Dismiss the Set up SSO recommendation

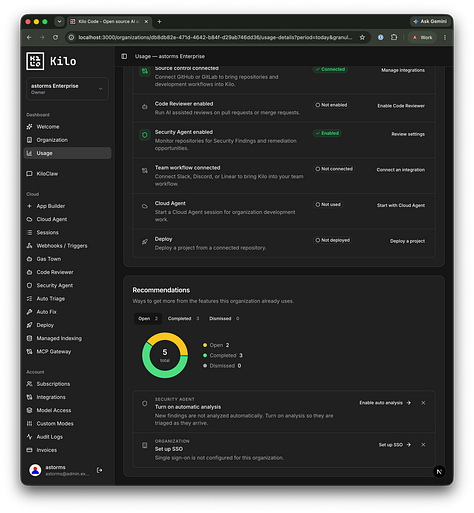tap(423, 445)
